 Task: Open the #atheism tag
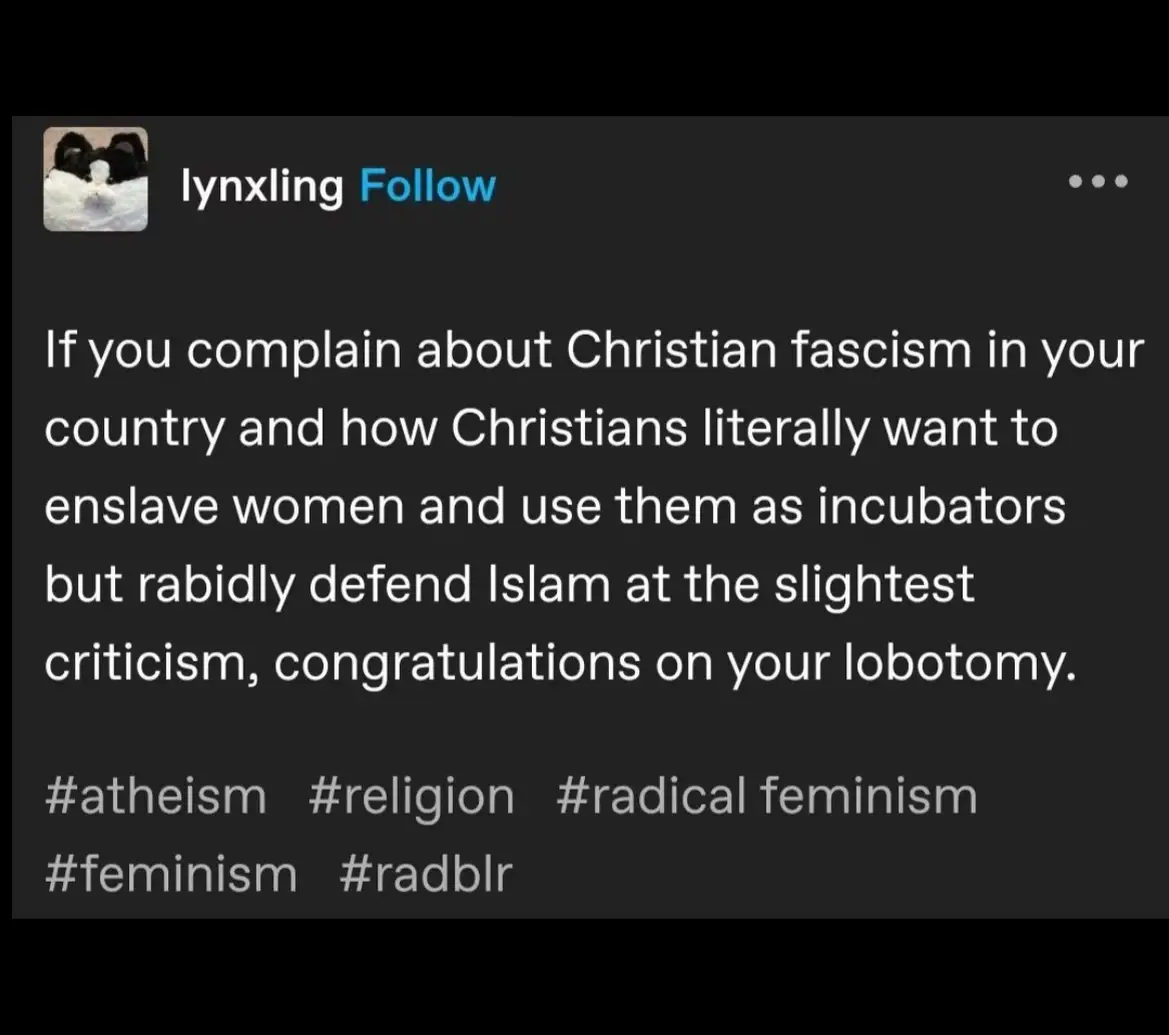(154, 795)
